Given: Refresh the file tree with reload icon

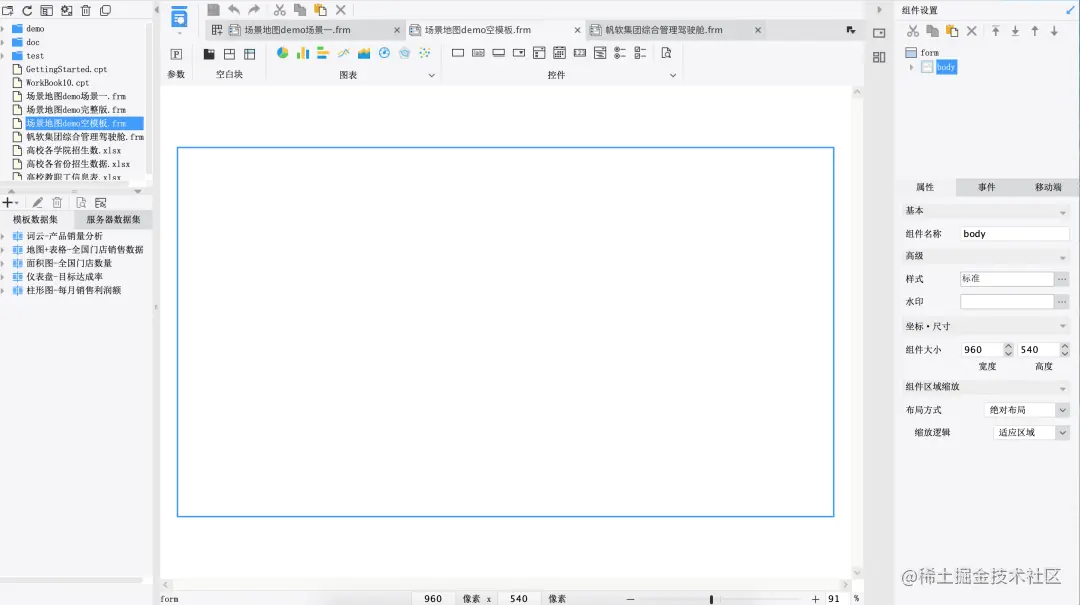Looking at the screenshot, I should (x=28, y=10).
